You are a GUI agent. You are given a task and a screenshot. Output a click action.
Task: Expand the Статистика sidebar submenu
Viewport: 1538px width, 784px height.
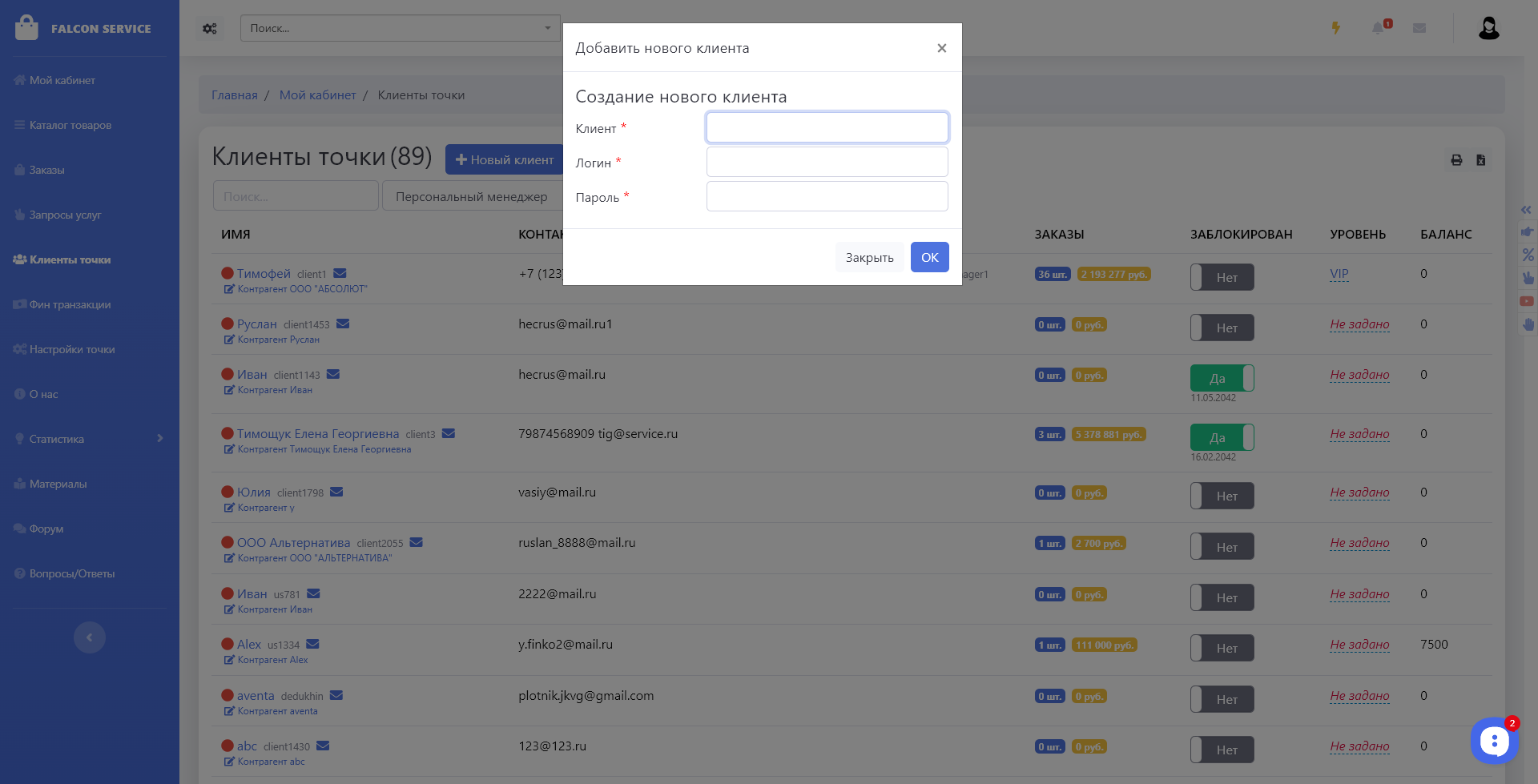tap(159, 438)
